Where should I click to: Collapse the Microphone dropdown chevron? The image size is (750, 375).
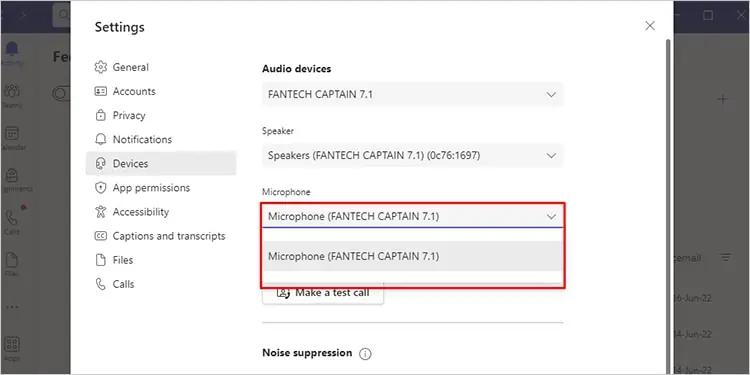[551, 217]
